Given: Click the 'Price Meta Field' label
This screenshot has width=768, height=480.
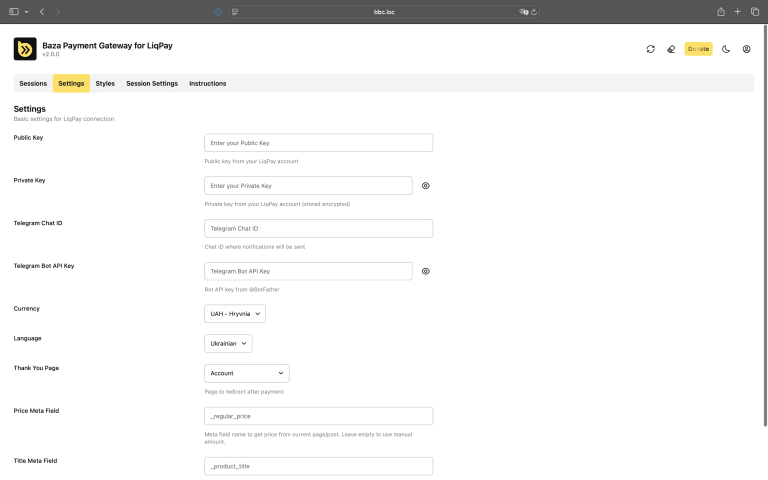Looking at the screenshot, I should click(x=36, y=411).
